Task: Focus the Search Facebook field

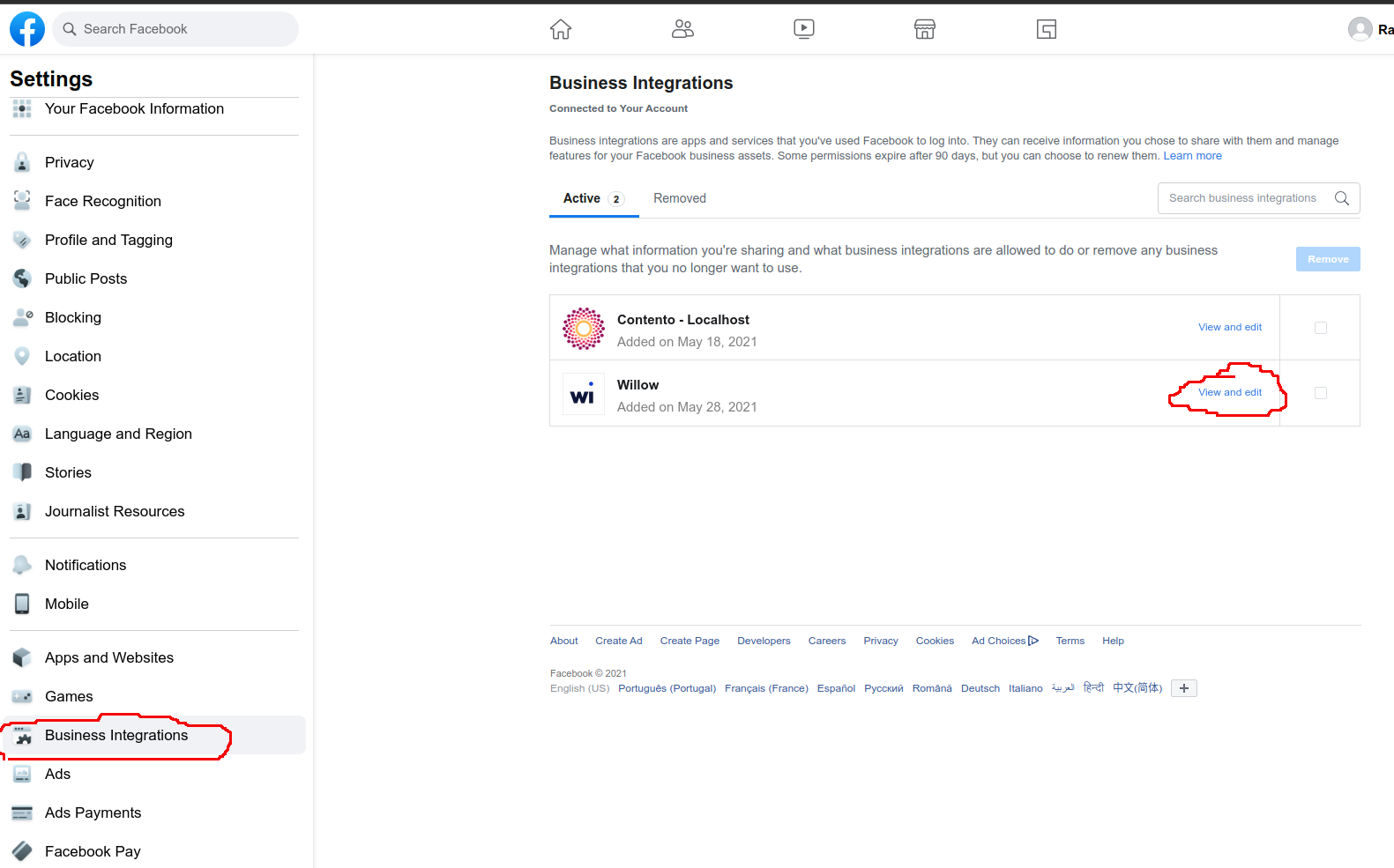Action: click(175, 29)
